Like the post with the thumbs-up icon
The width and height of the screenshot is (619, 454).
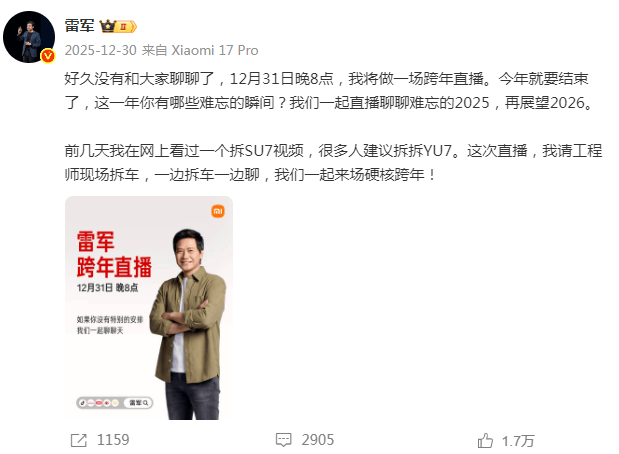485,440
